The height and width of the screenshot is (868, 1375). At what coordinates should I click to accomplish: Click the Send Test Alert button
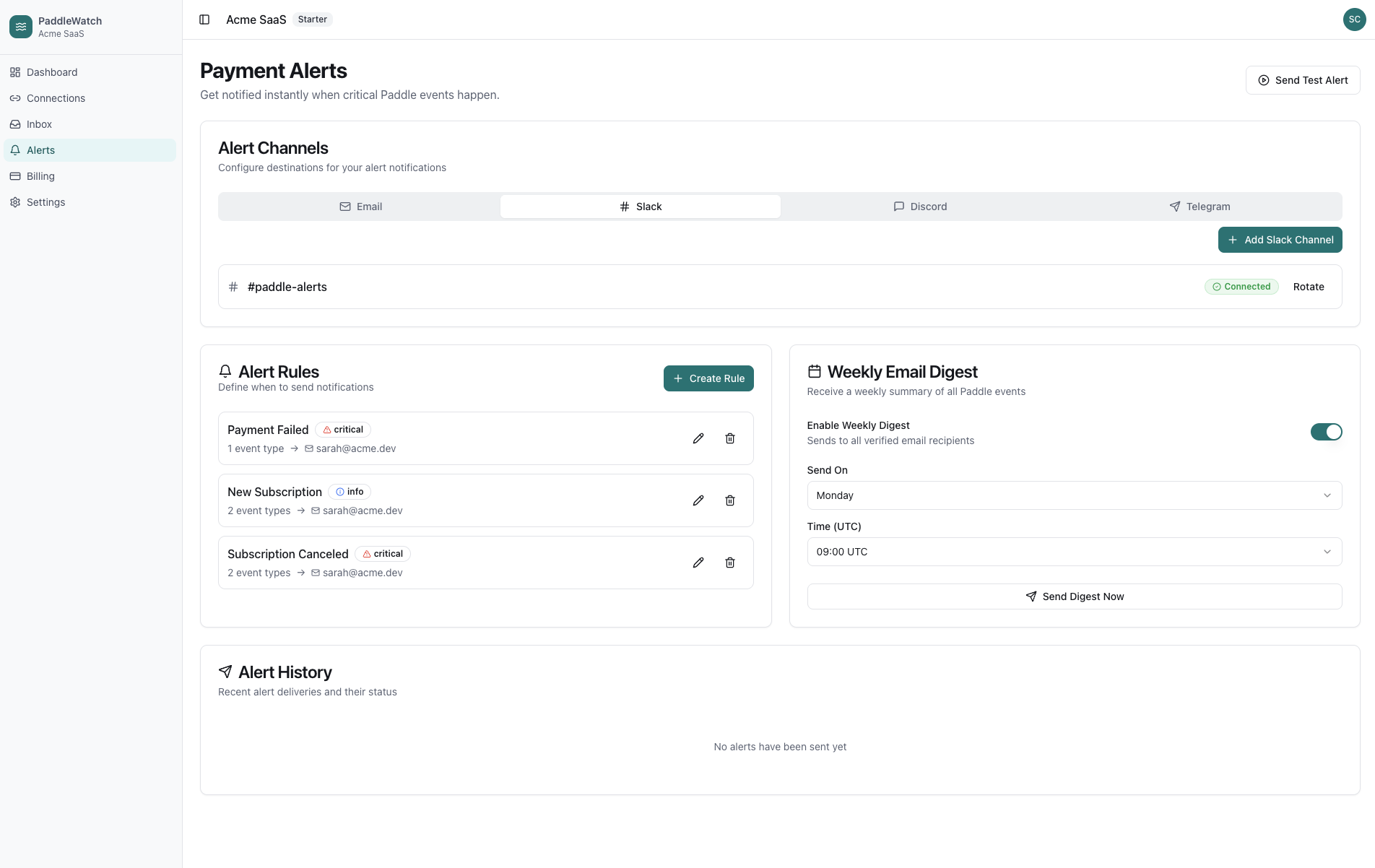pos(1303,80)
